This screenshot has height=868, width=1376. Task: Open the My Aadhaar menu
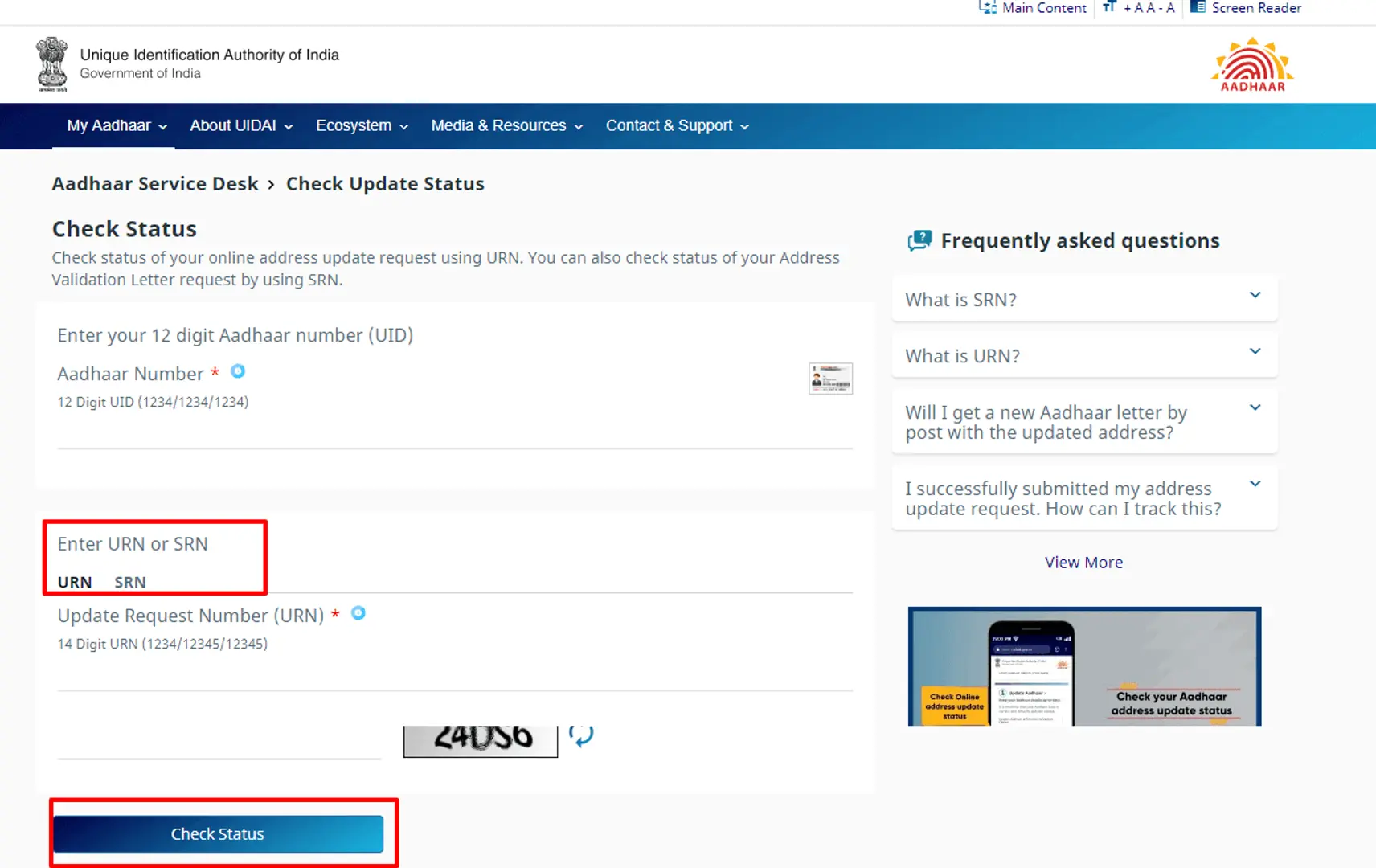coord(117,125)
